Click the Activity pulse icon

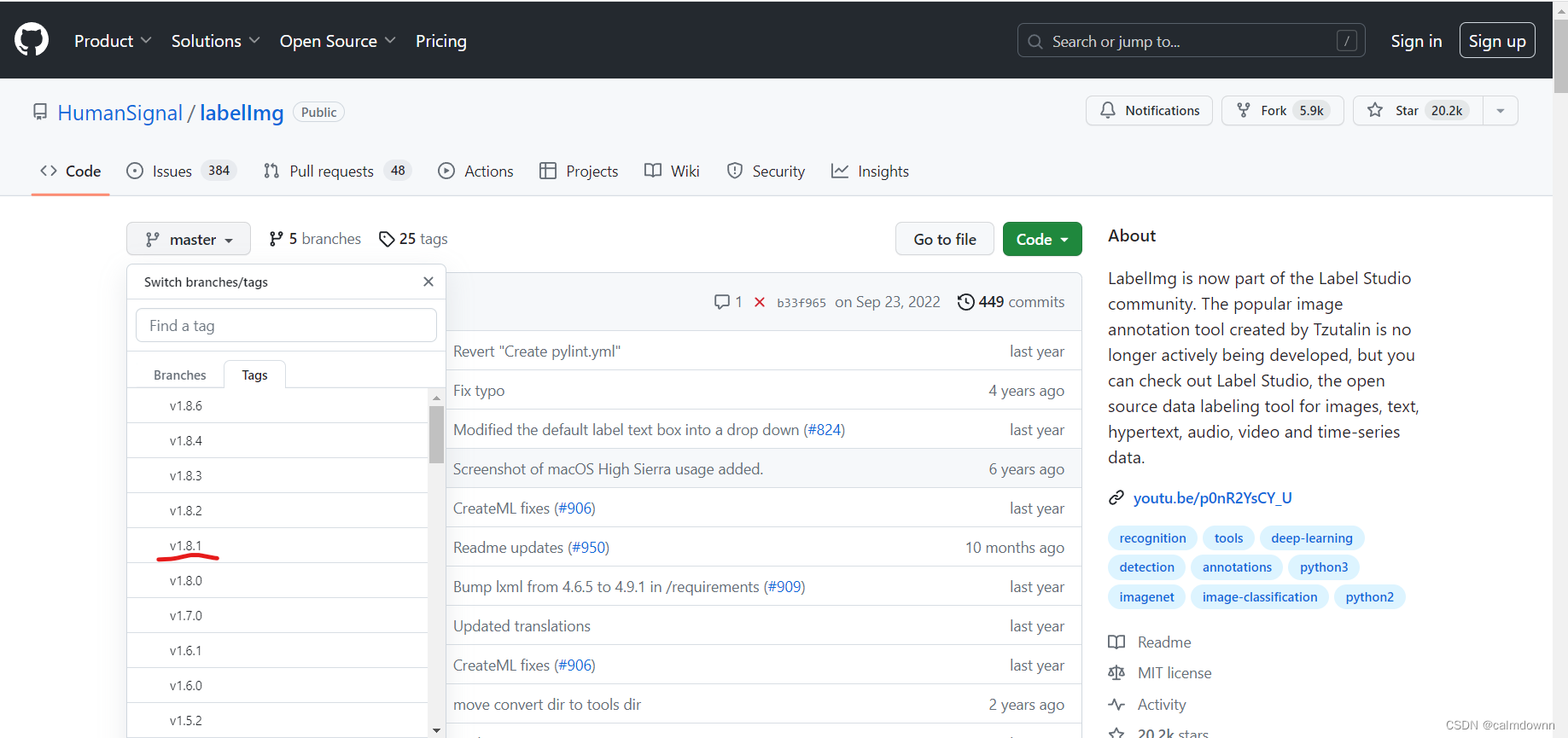(x=1116, y=704)
